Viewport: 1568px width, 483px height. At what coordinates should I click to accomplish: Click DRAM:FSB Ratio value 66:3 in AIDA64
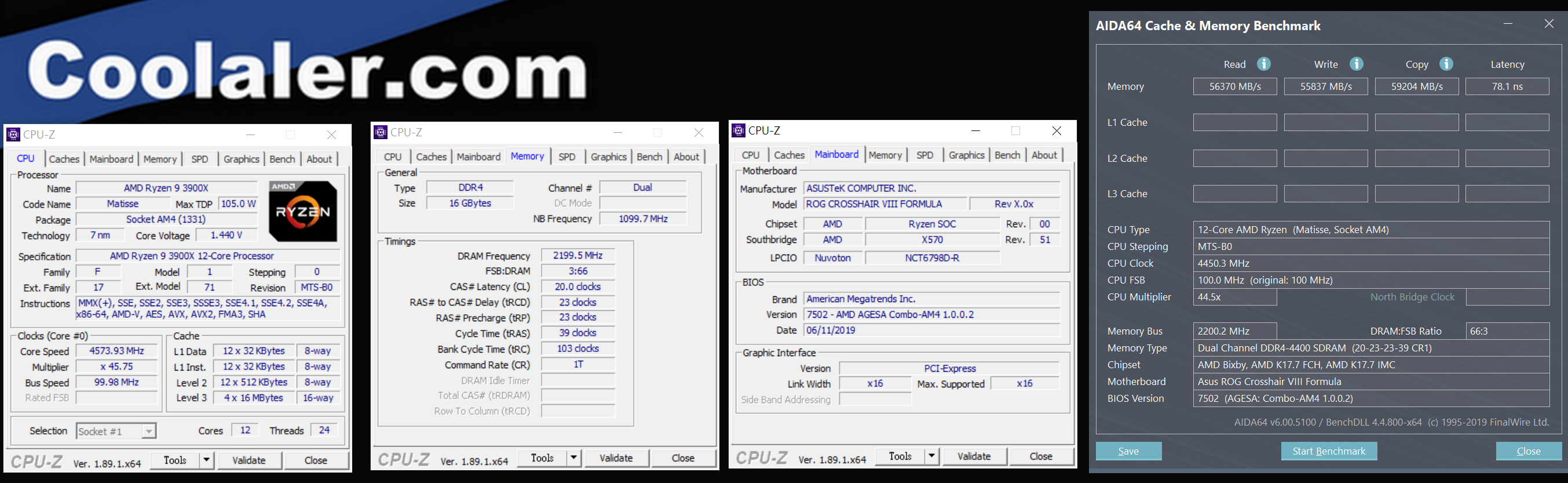pyautogui.click(x=1507, y=331)
